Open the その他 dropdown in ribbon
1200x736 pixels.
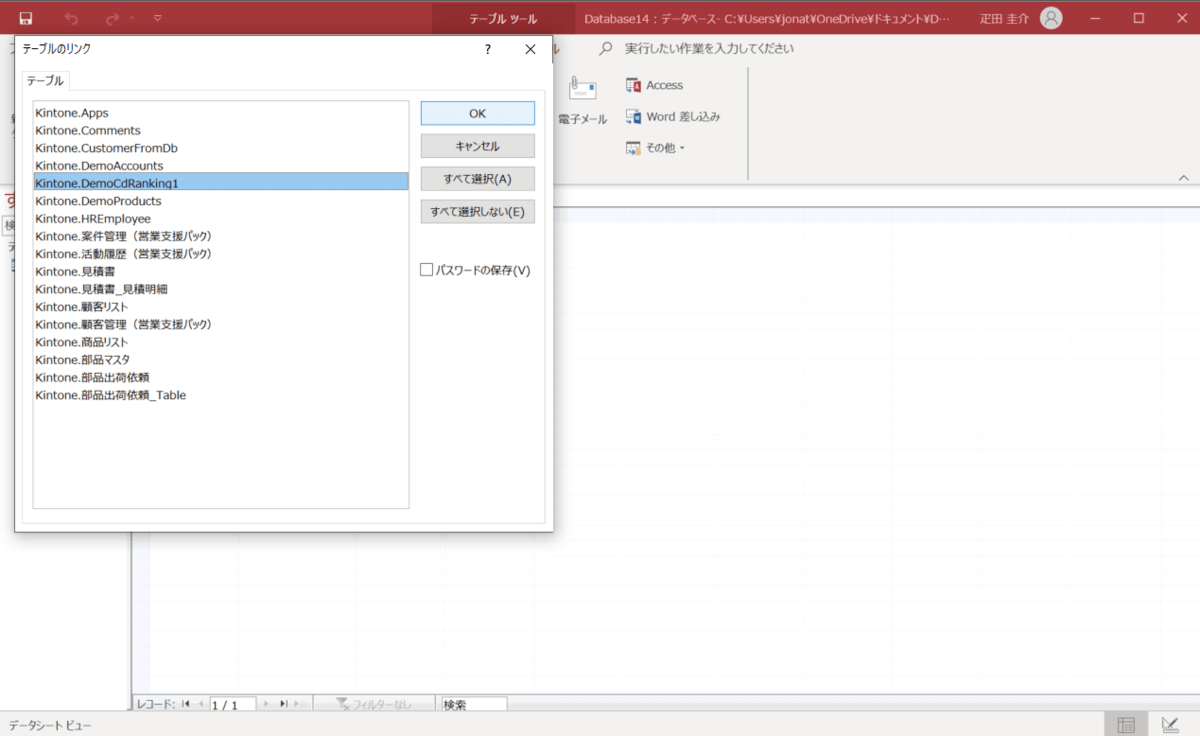[x=656, y=148]
